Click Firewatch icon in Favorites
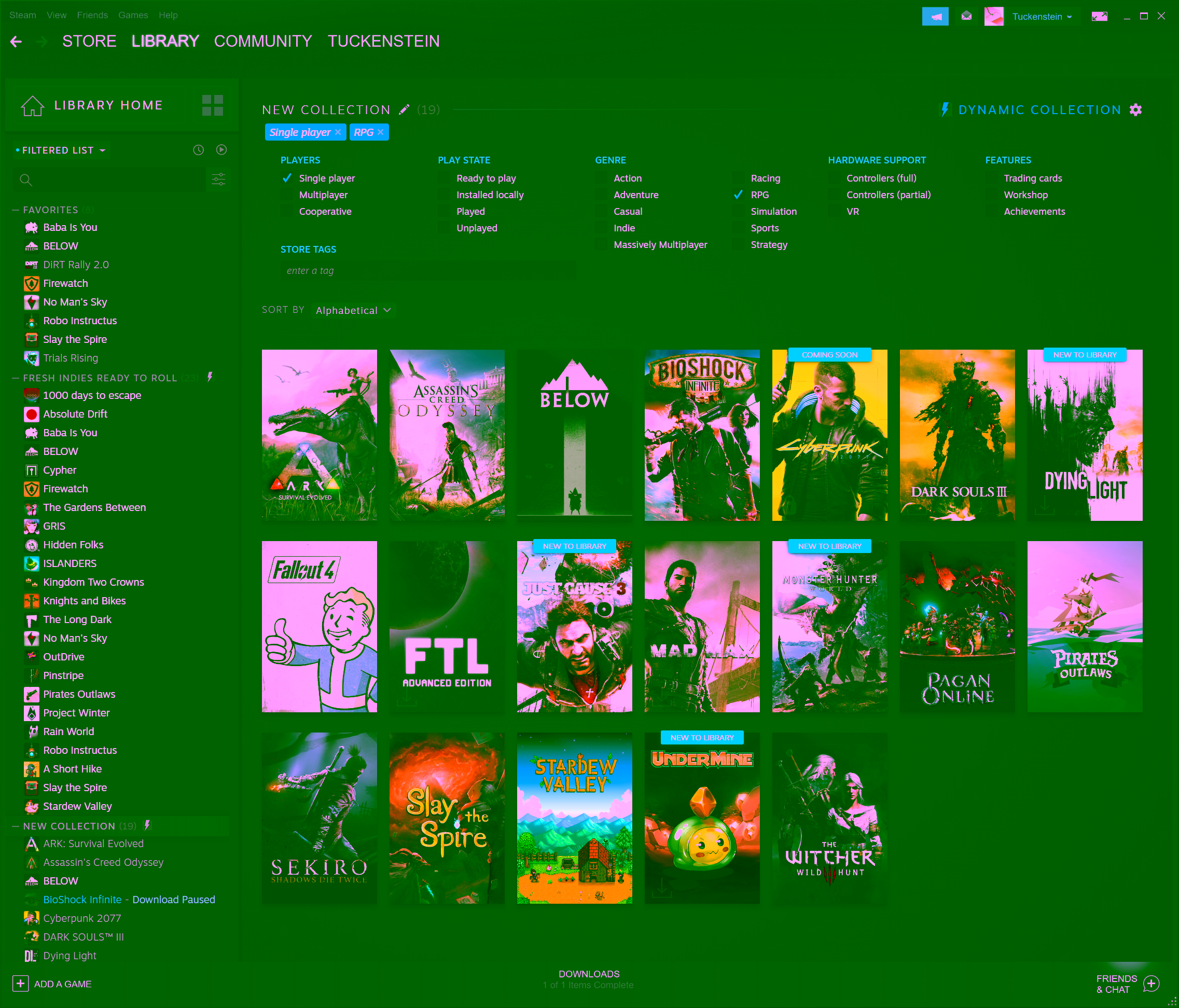Screen dimensions: 1179x1008 click(x=32, y=283)
